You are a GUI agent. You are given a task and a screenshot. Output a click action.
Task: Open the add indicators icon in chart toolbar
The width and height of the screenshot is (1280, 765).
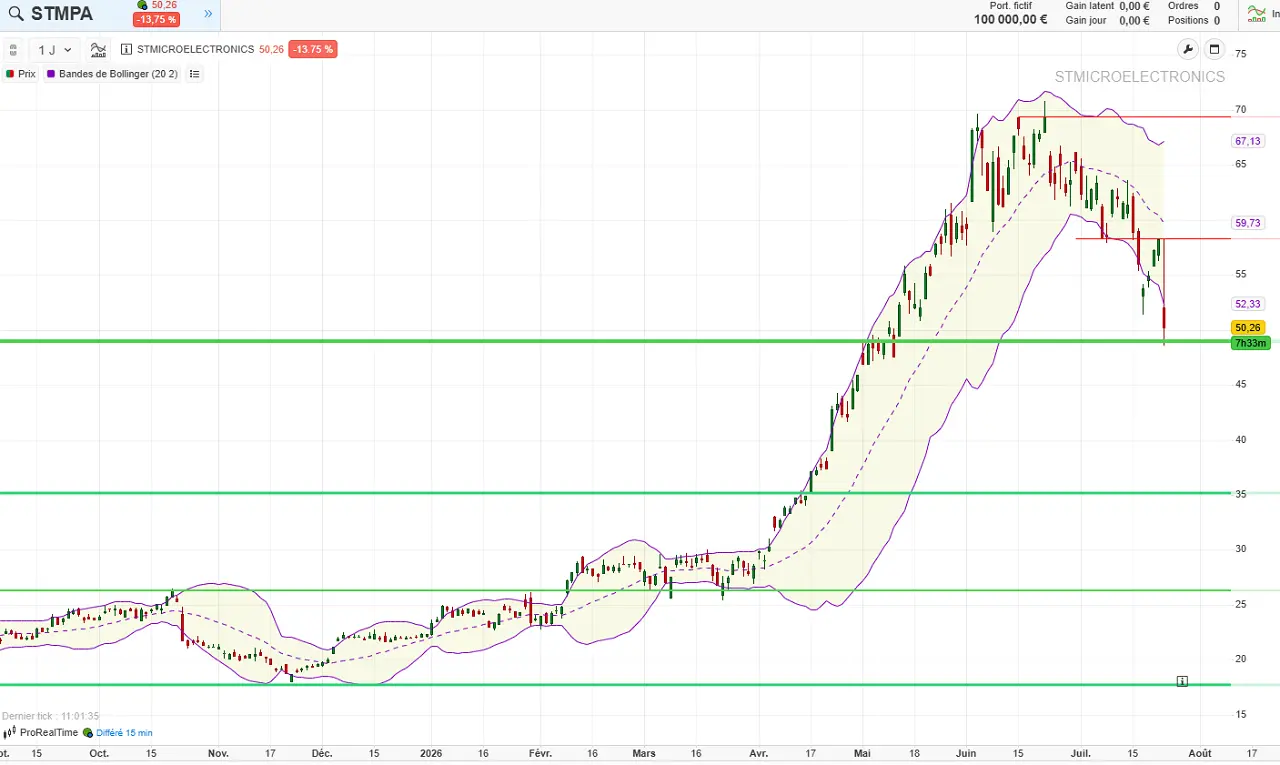coord(98,49)
